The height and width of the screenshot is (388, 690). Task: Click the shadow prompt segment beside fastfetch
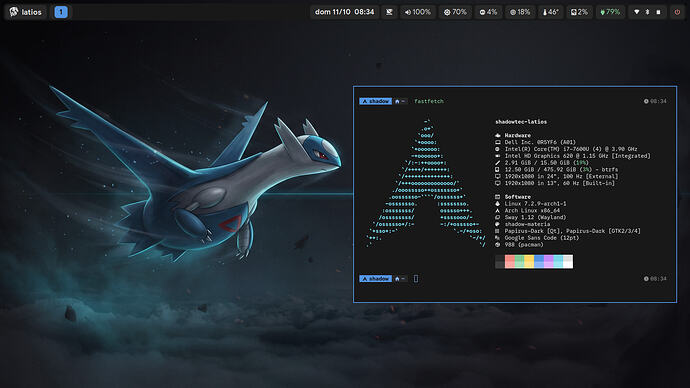coord(375,101)
